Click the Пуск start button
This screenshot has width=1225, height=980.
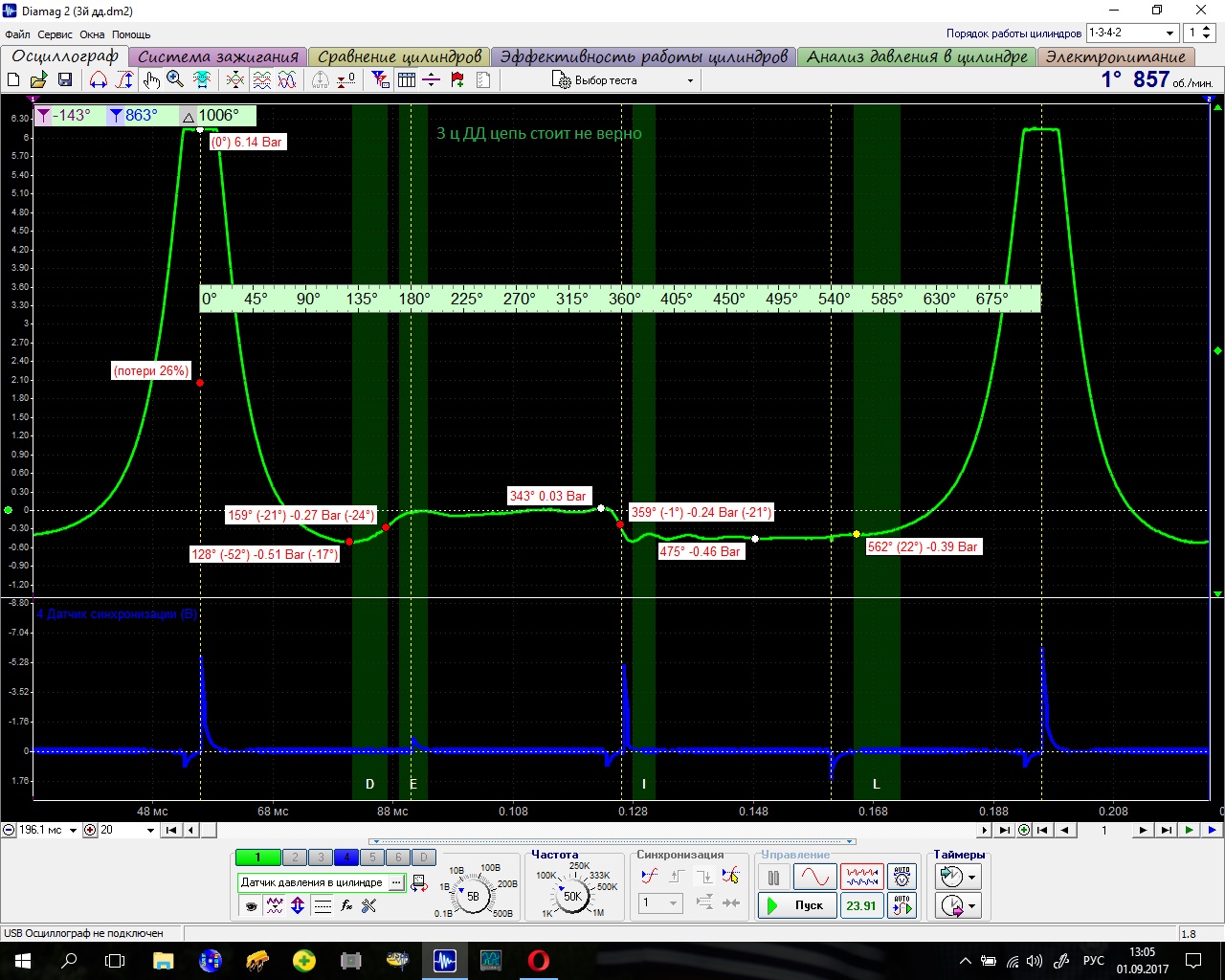[x=796, y=905]
